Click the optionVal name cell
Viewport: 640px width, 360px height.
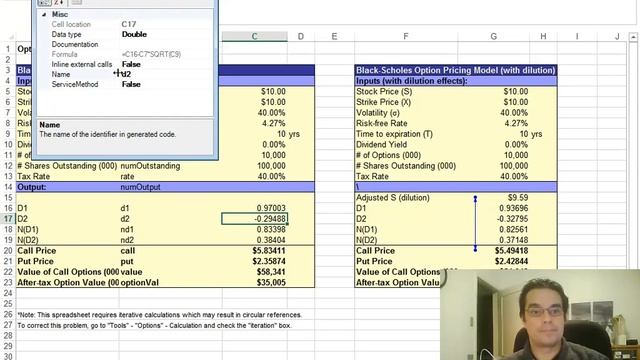[x=139, y=282]
